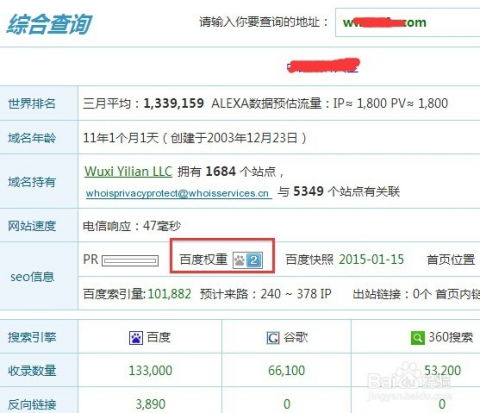Click Google backlinks count 0
The width and height of the screenshot is (480, 413).
pos(287,404)
